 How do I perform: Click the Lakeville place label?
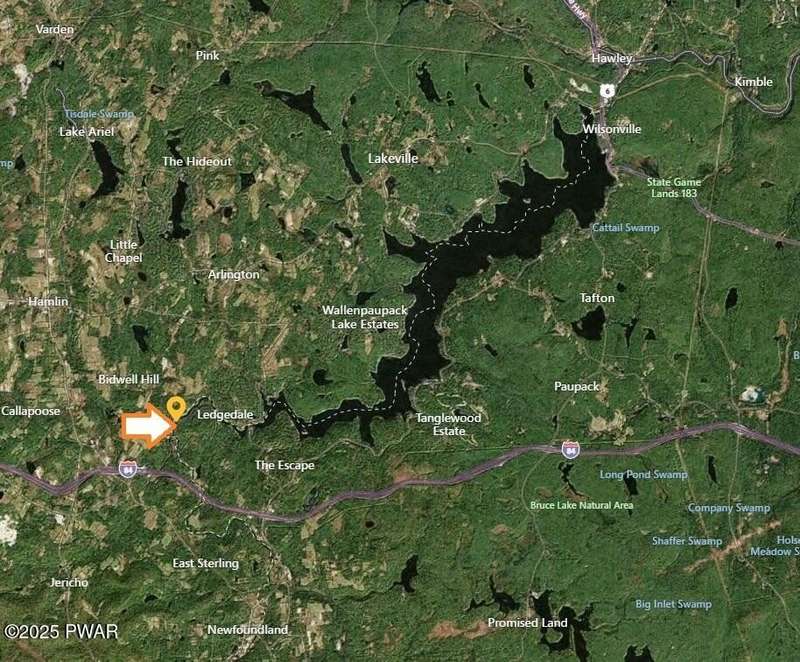(x=393, y=159)
